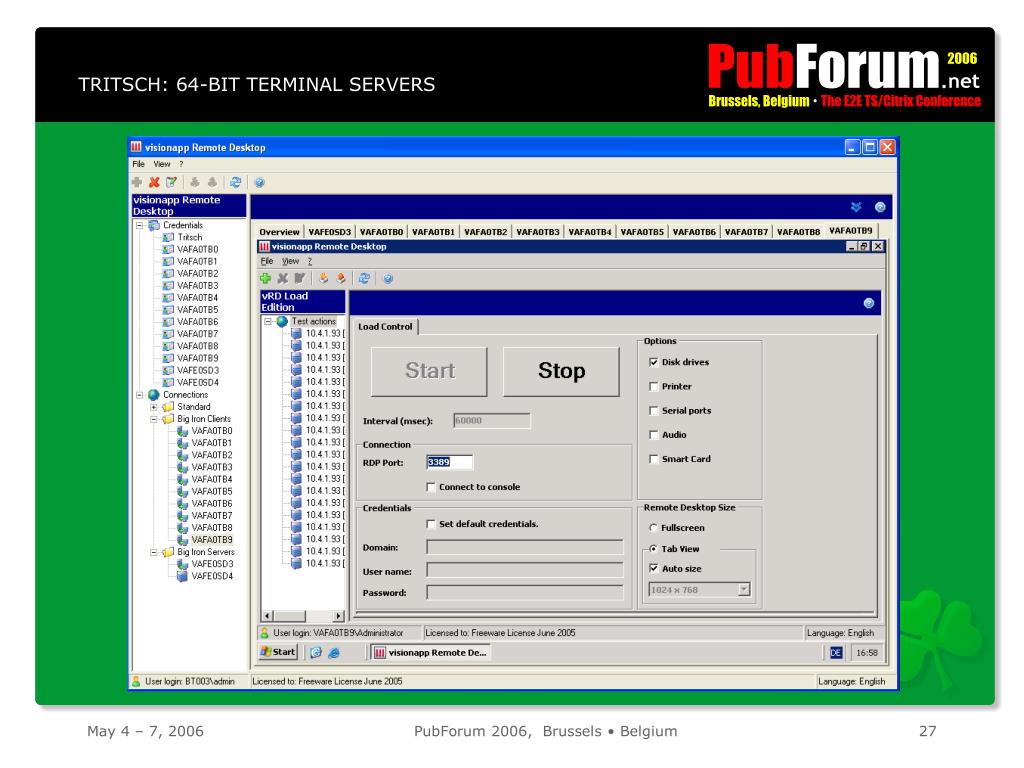Image resolution: width=1024 pixels, height=768 pixels.
Task: Click the Big Iron Servers folder icon
Action: point(168,552)
